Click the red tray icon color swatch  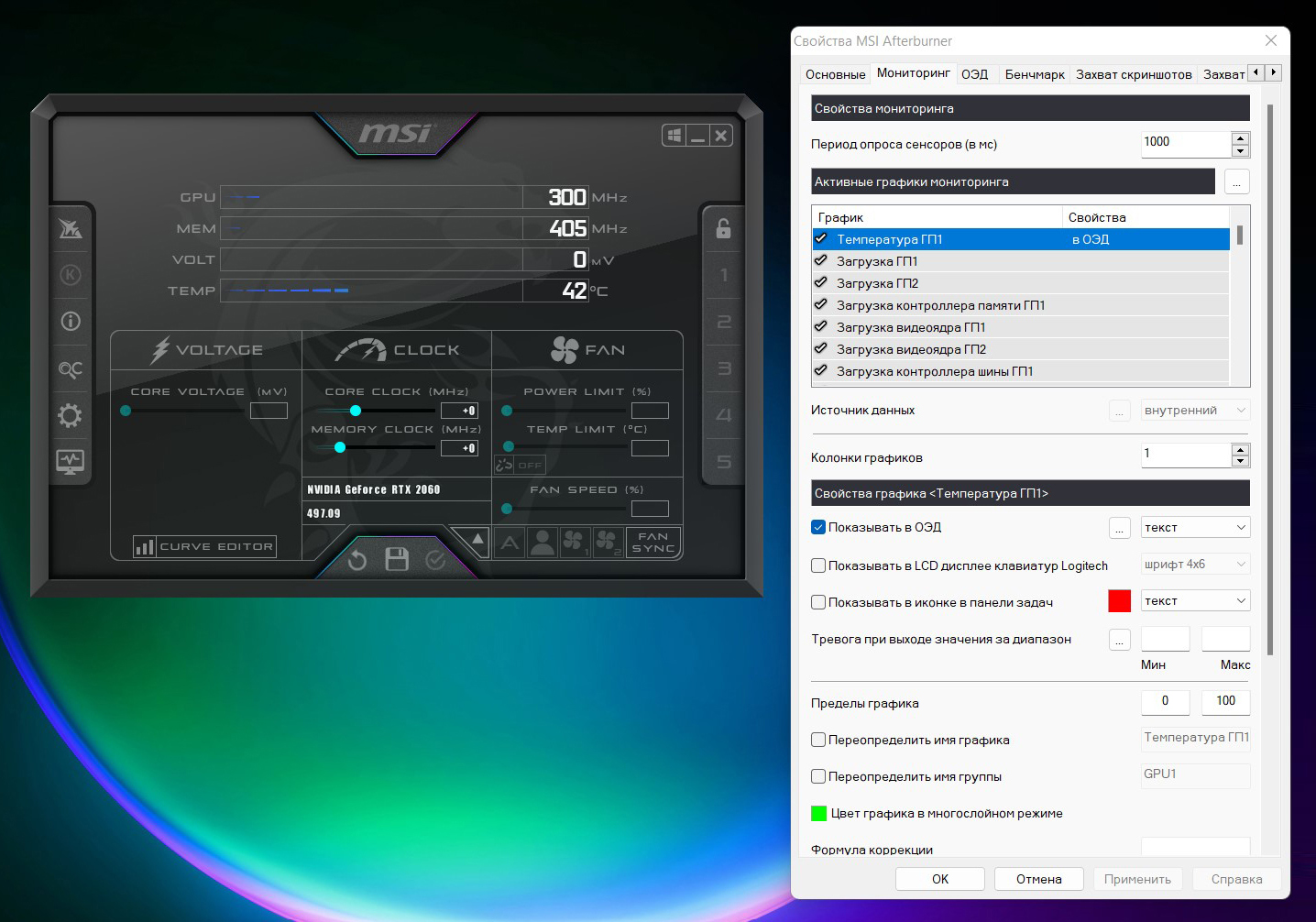coord(1119,600)
